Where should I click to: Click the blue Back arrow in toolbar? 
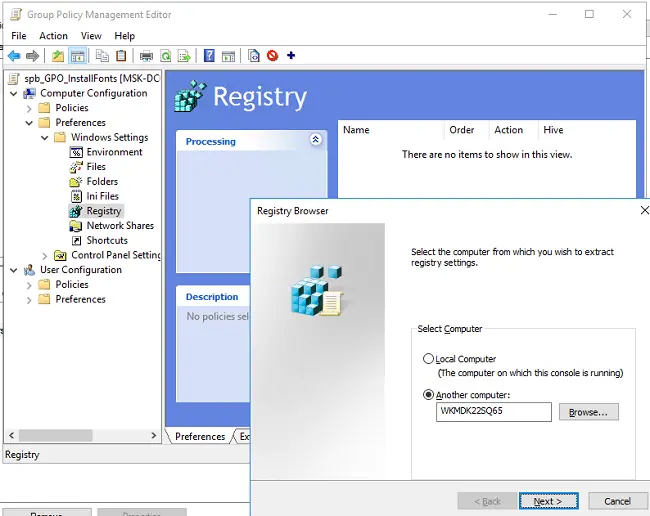point(14,56)
